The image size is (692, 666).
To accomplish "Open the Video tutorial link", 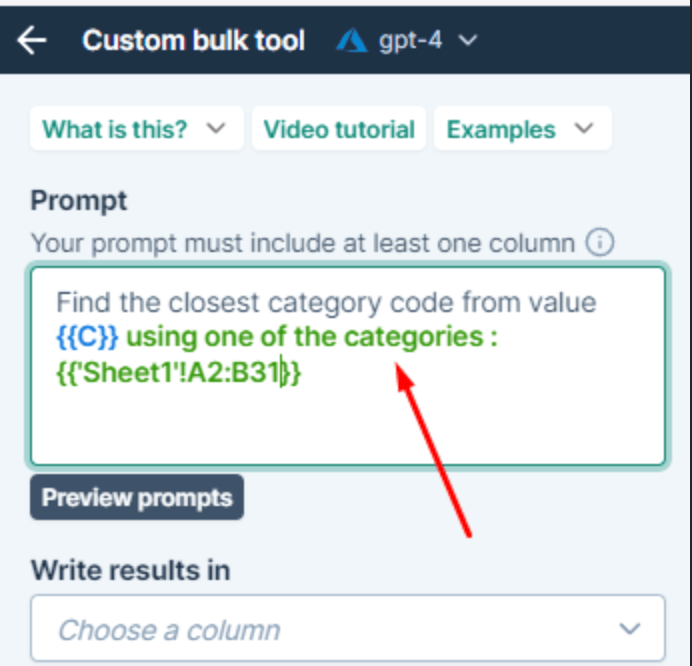I will coord(338,129).
